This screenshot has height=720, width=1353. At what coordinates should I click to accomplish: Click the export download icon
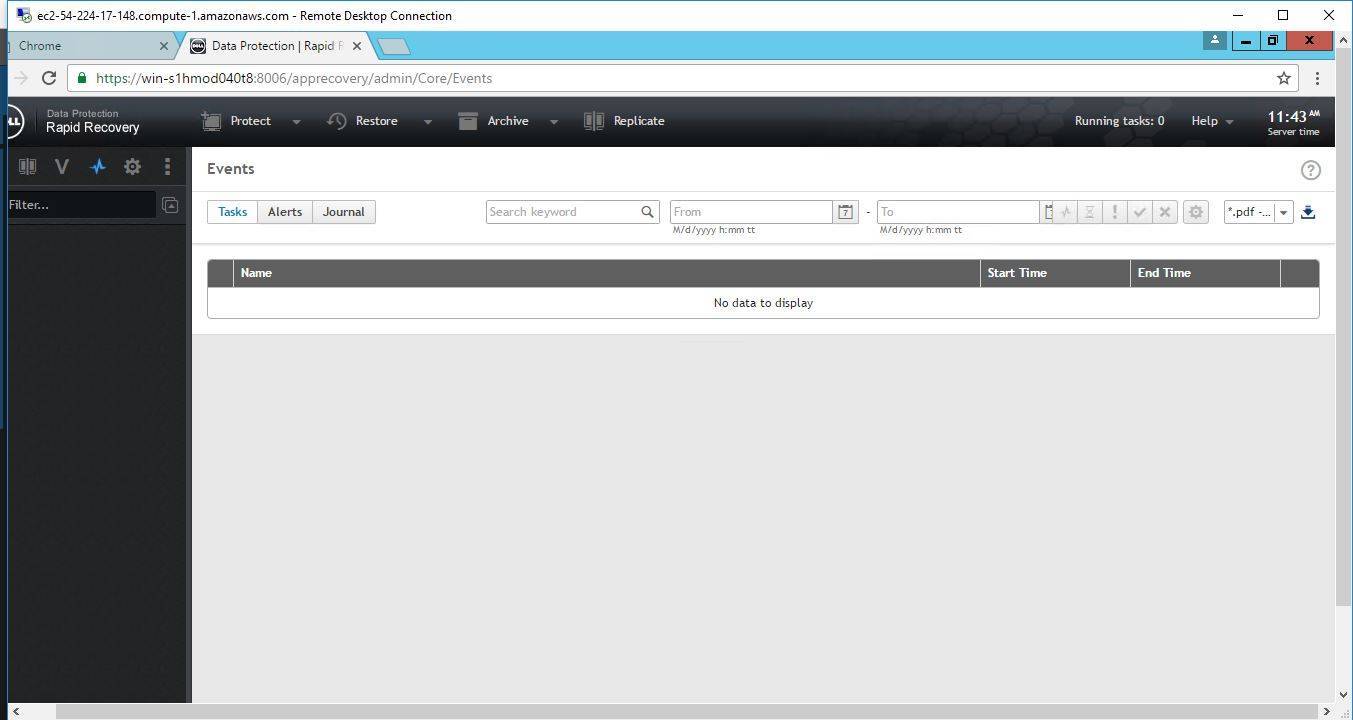click(x=1308, y=212)
